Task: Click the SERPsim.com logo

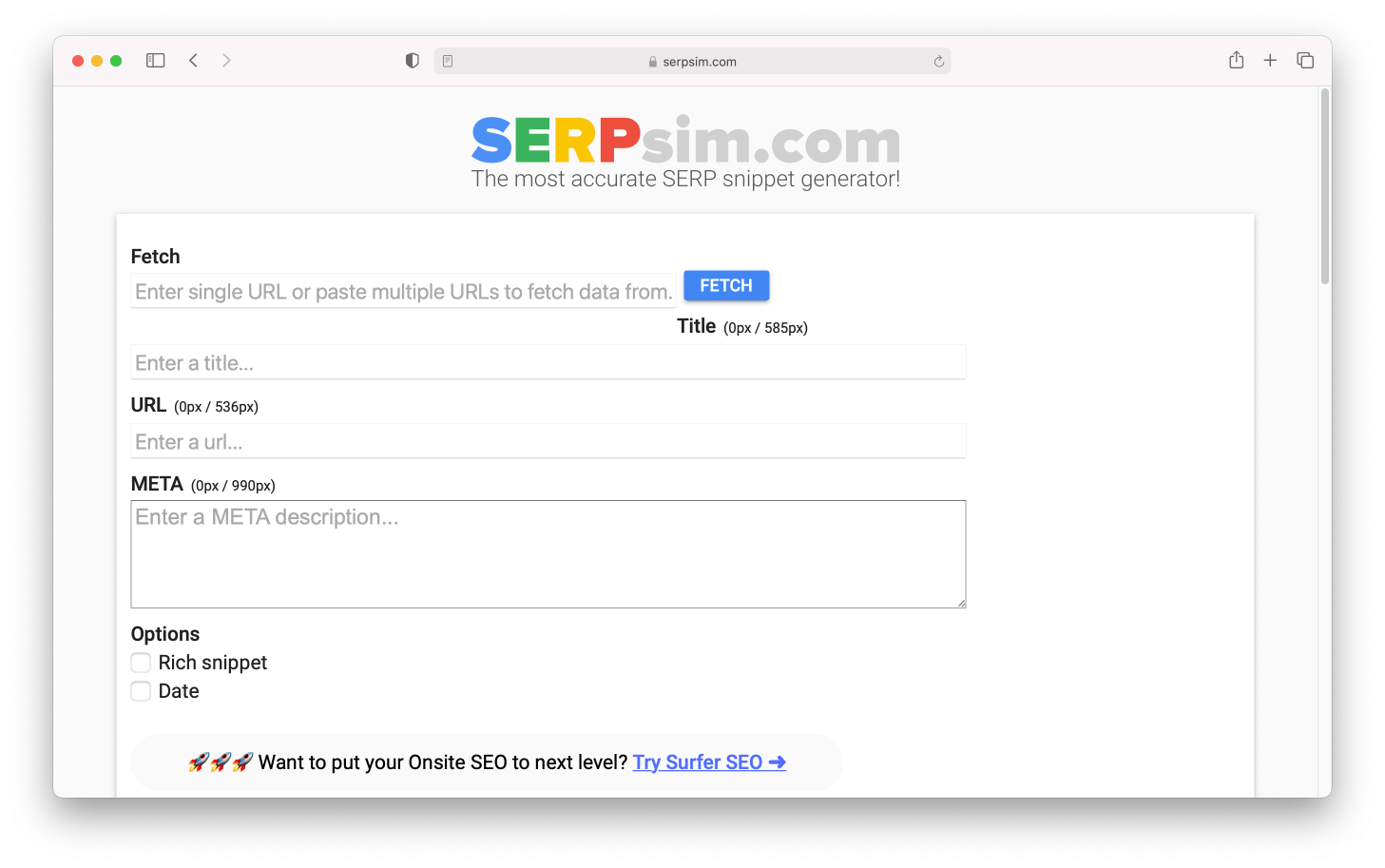Action: 685,141
